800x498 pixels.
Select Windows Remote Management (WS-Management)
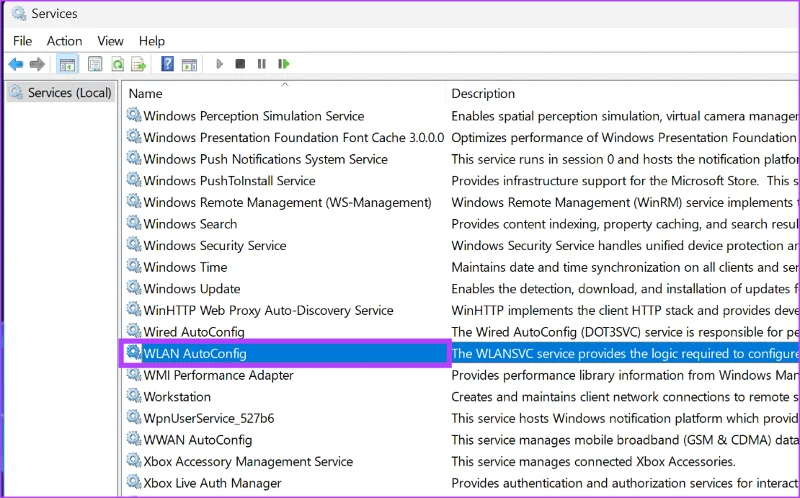click(x=287, y=203)
